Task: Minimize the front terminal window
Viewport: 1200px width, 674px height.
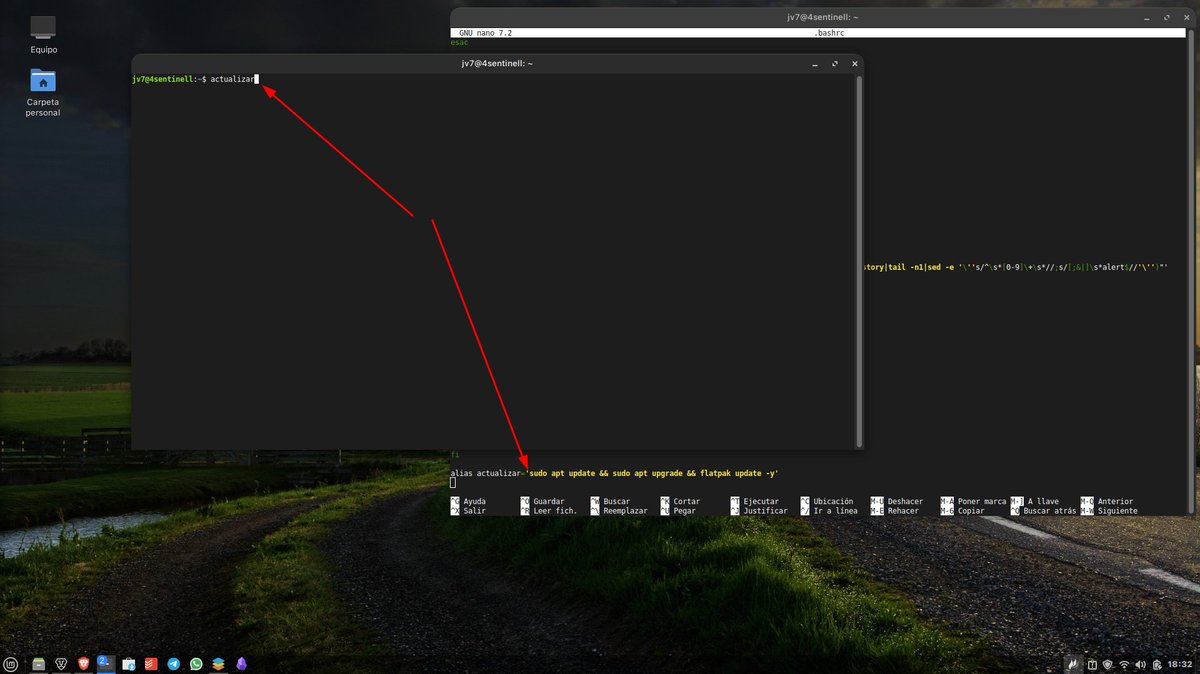Action: (x=816, y=63)
